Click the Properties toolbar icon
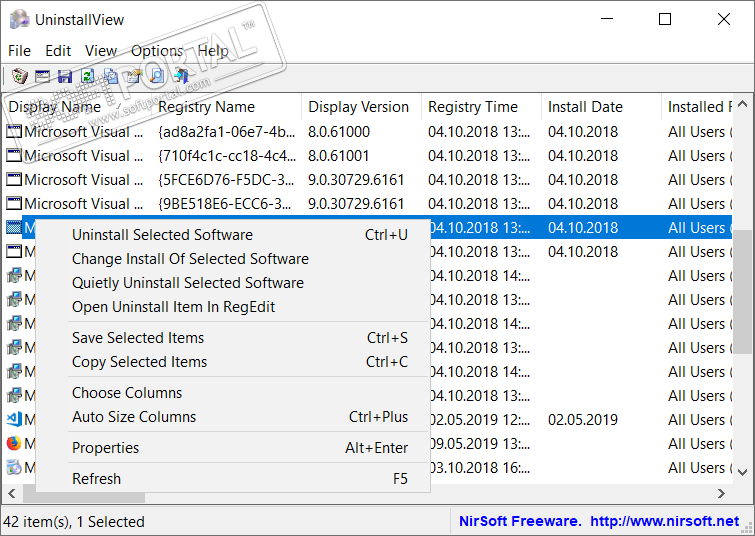This screenshot has width=755, height=536. coord(133,76)
